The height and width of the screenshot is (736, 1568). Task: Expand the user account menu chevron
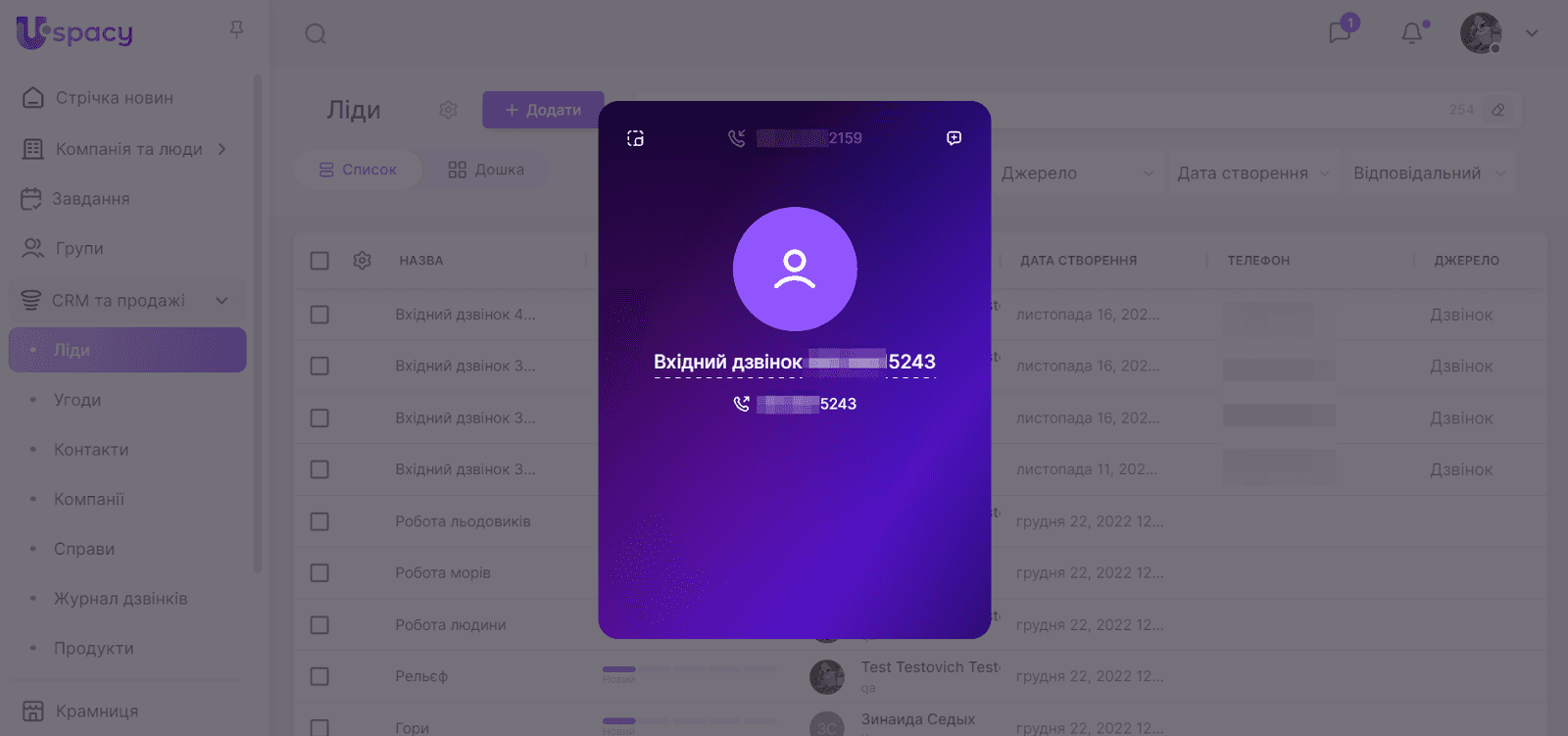coord(1532,33)
